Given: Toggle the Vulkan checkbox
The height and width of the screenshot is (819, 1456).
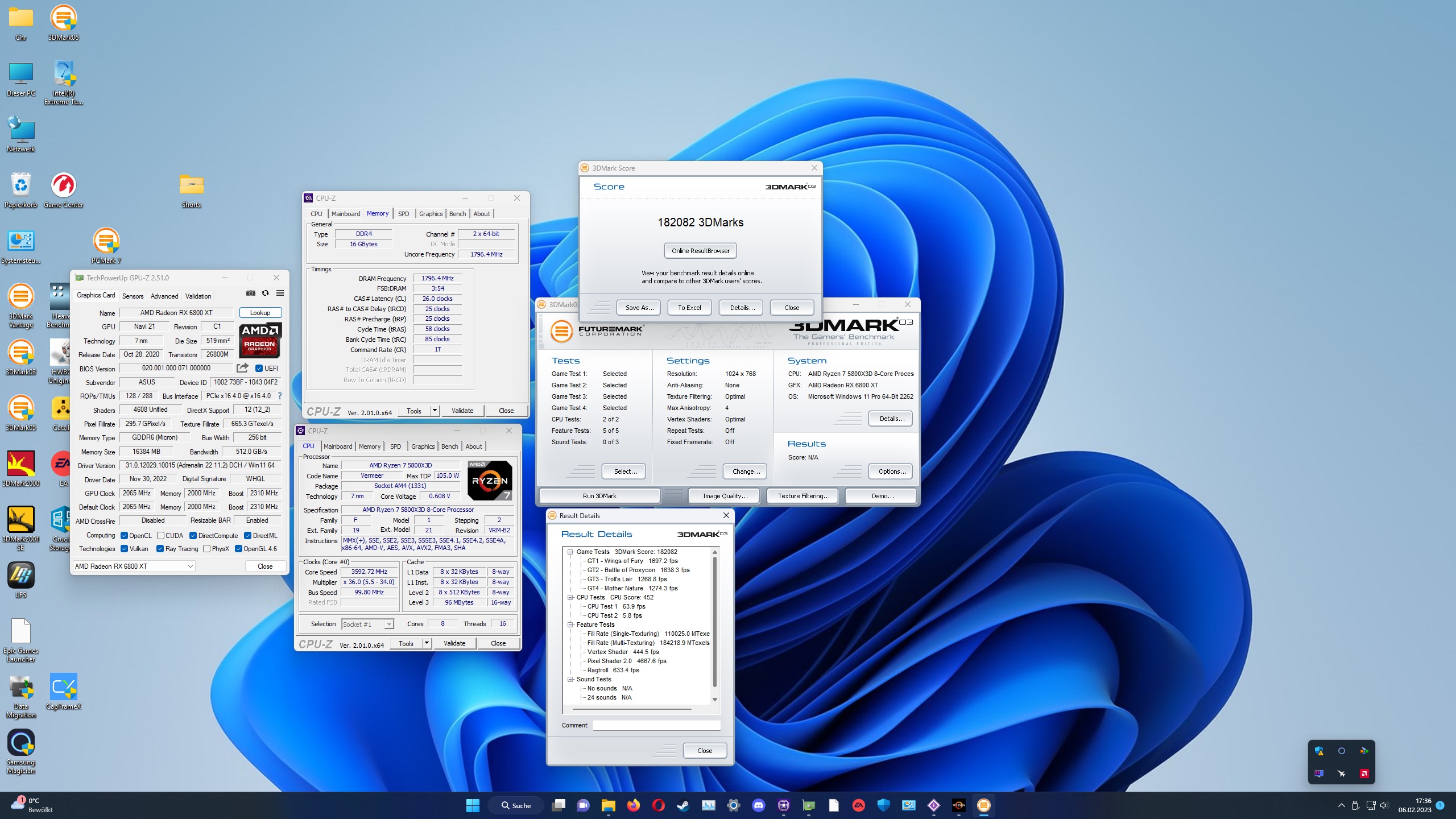Looking at the screenshot, I should point(124,548).
